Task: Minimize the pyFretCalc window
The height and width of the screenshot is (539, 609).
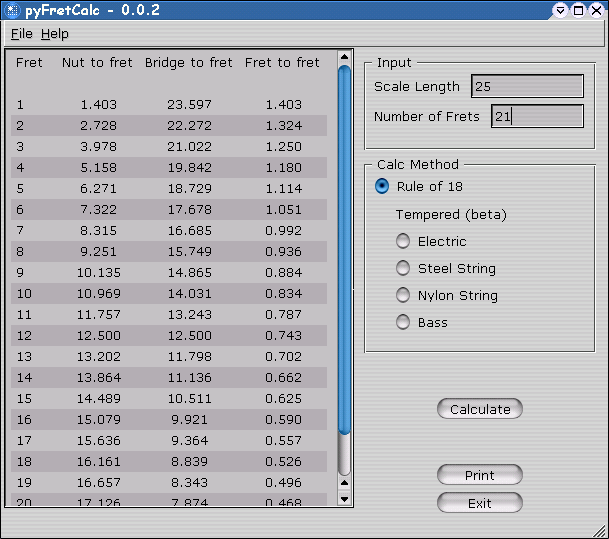Action: pos(562,10)
